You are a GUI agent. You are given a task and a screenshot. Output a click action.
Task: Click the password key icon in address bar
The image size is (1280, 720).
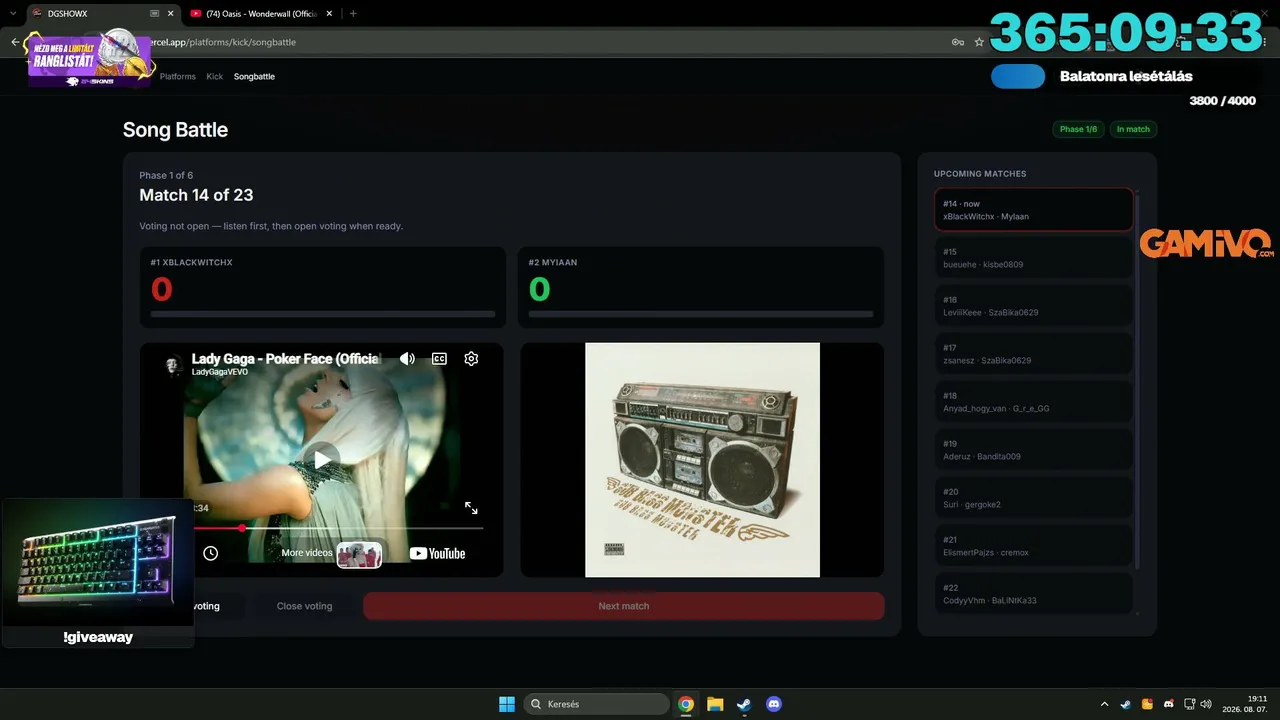click(x=958, y=42)
